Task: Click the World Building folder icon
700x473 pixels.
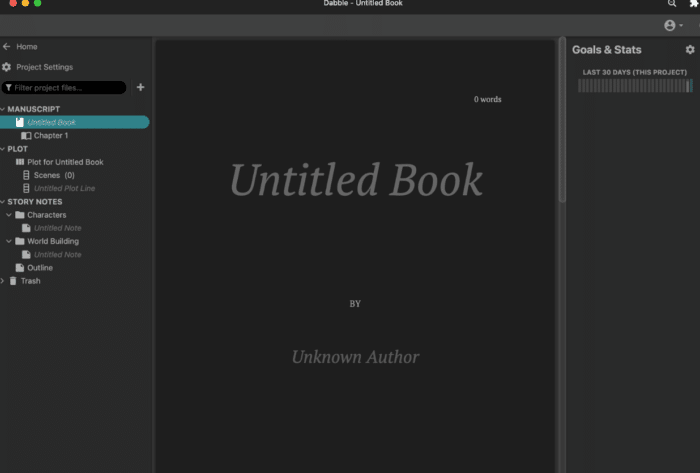Action: tap(20, 241)
